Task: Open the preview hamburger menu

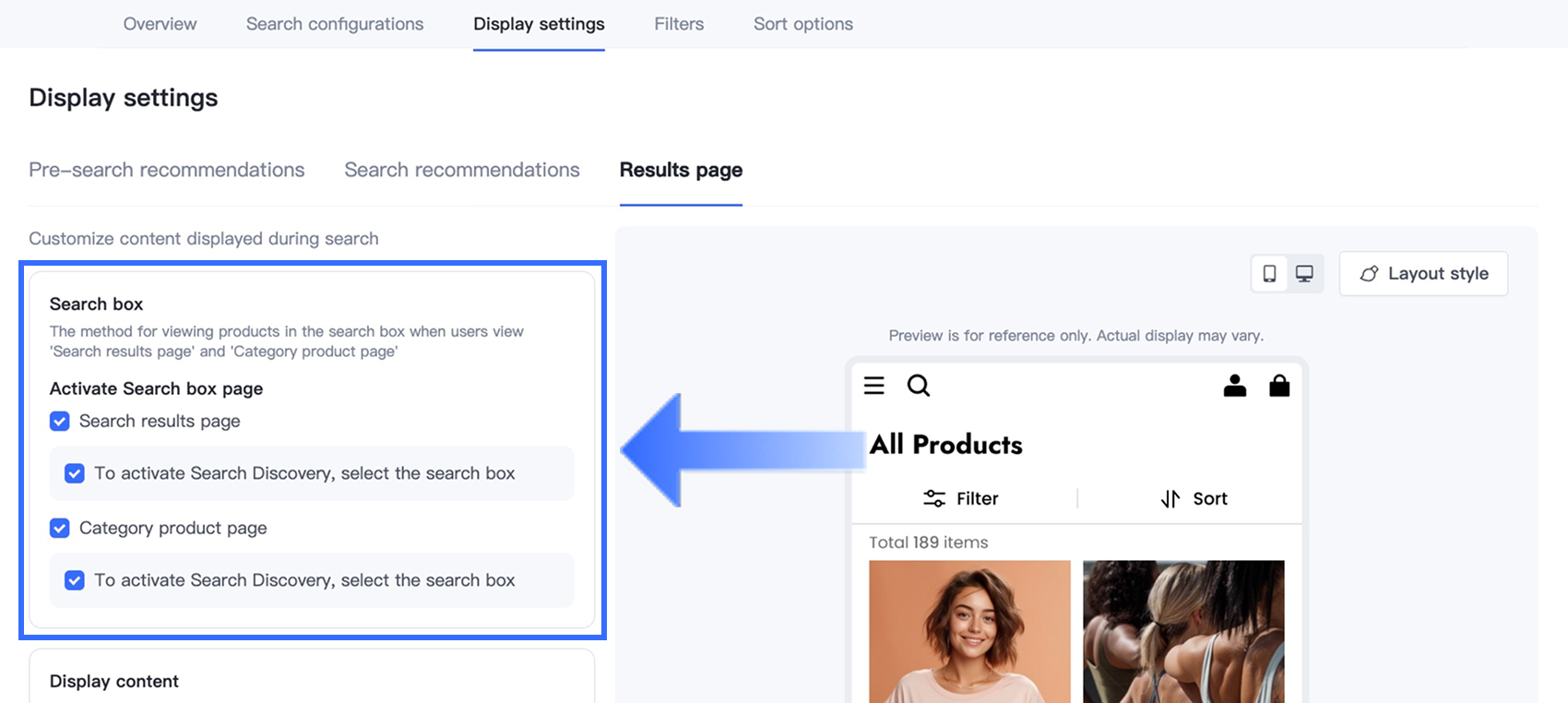Action: click(x=873, y=386)
